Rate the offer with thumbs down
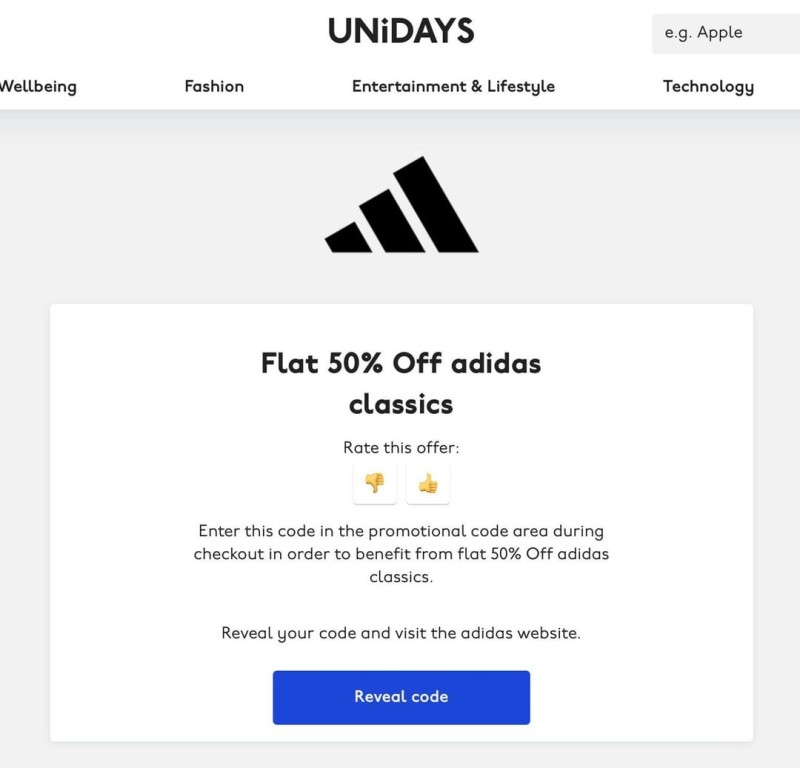 375,484
